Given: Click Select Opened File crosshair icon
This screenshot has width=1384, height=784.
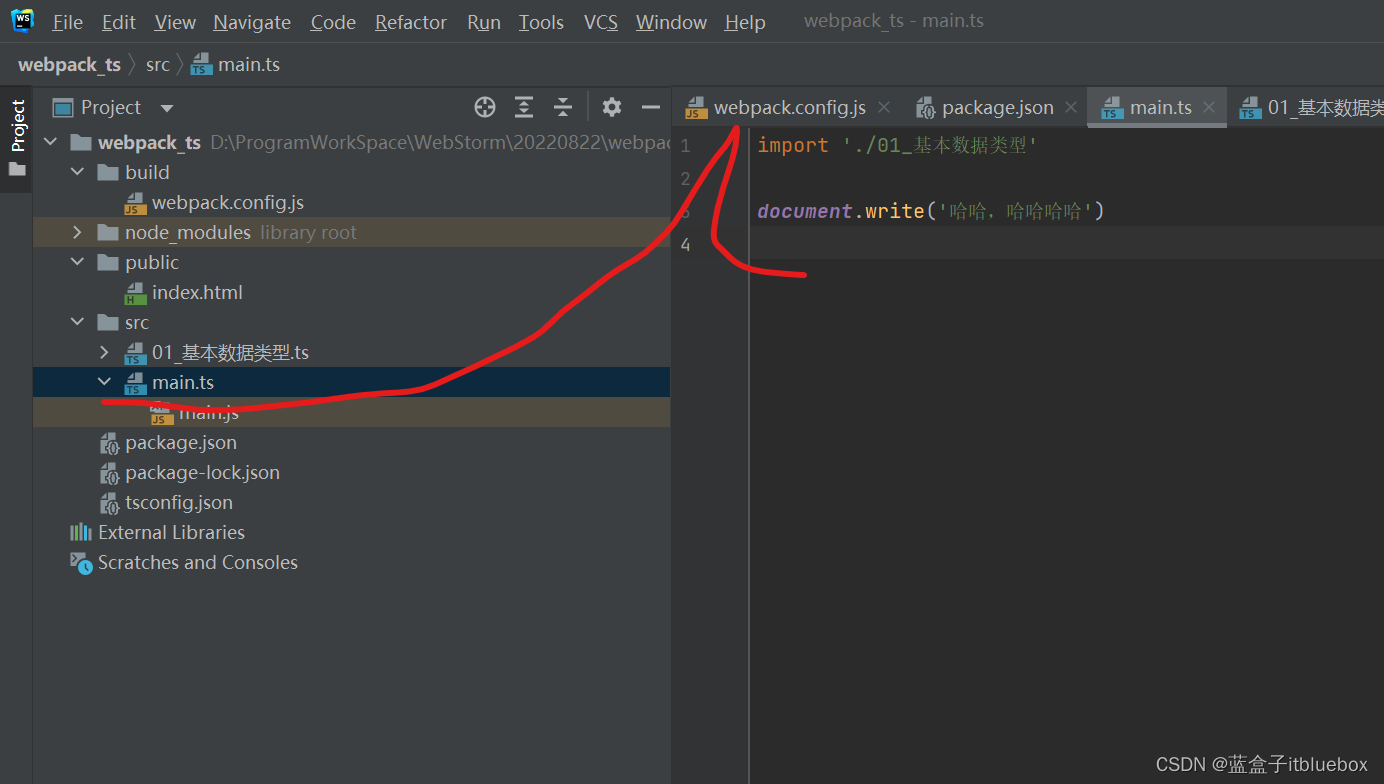Looking at the screenshot, I should (485, 107).
